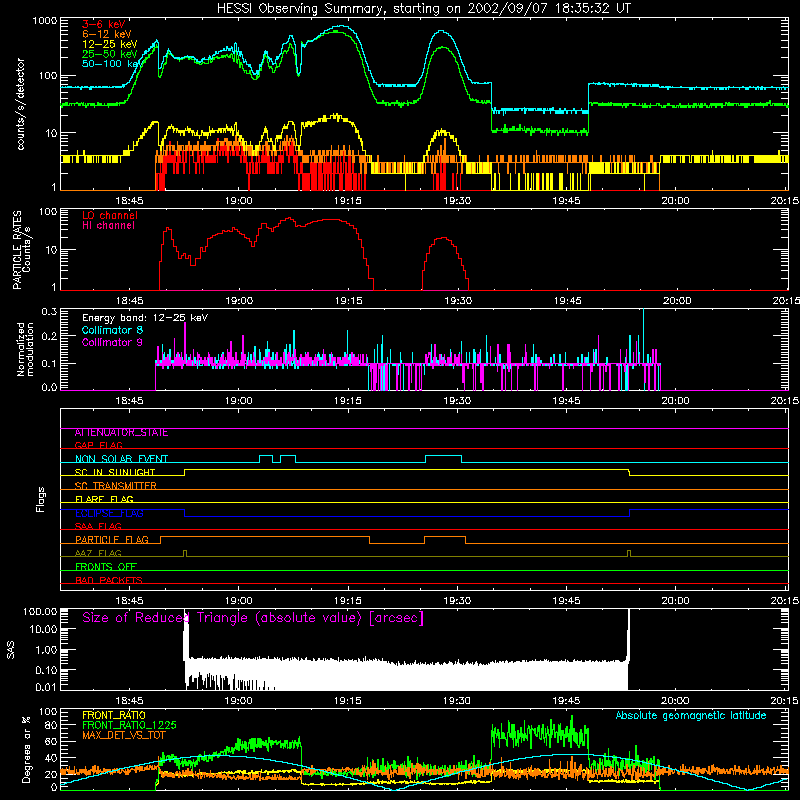This screenshot has height=800, width=800.
Task: Click the A47_FLAG label
Action: (98, 553)
